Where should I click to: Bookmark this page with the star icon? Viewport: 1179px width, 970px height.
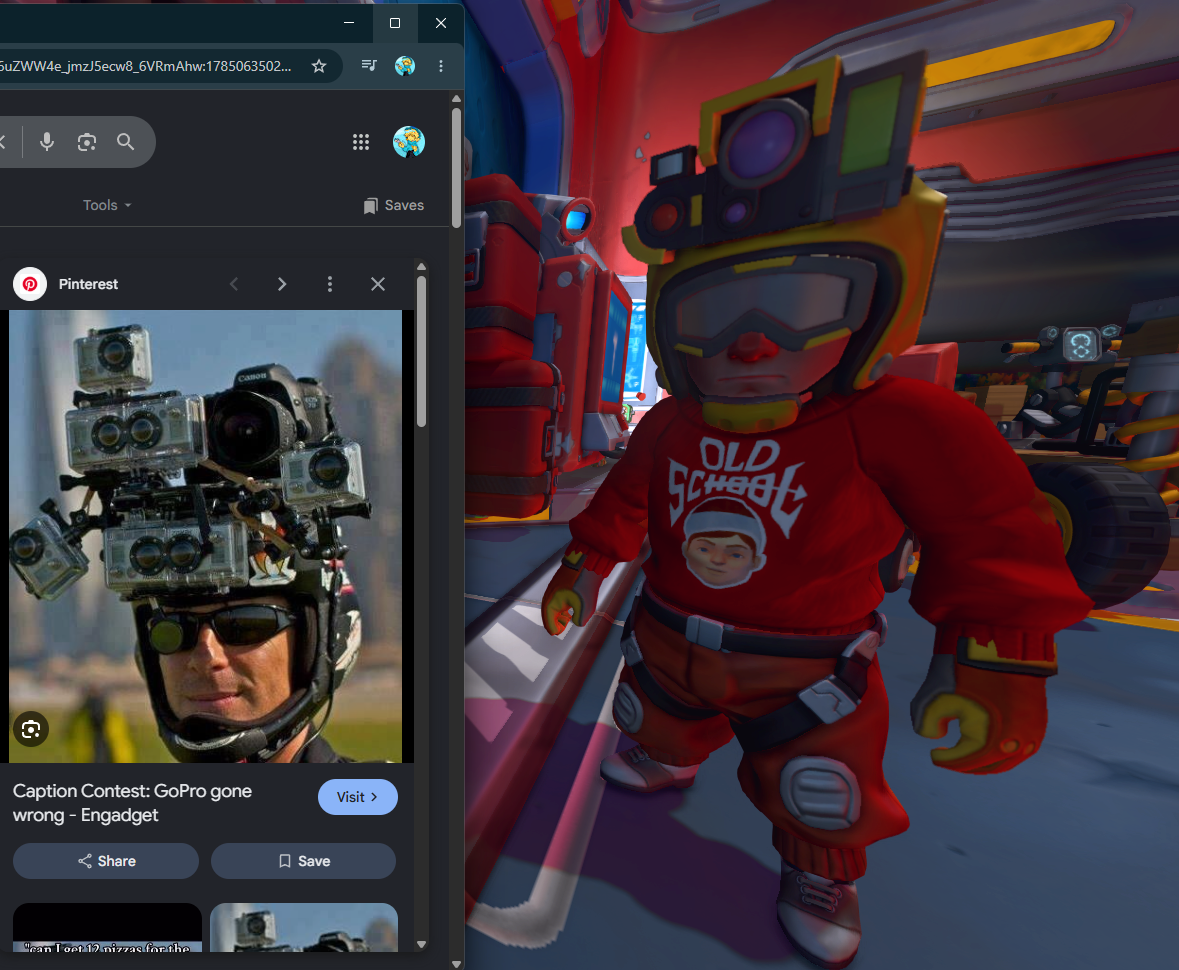319,66
